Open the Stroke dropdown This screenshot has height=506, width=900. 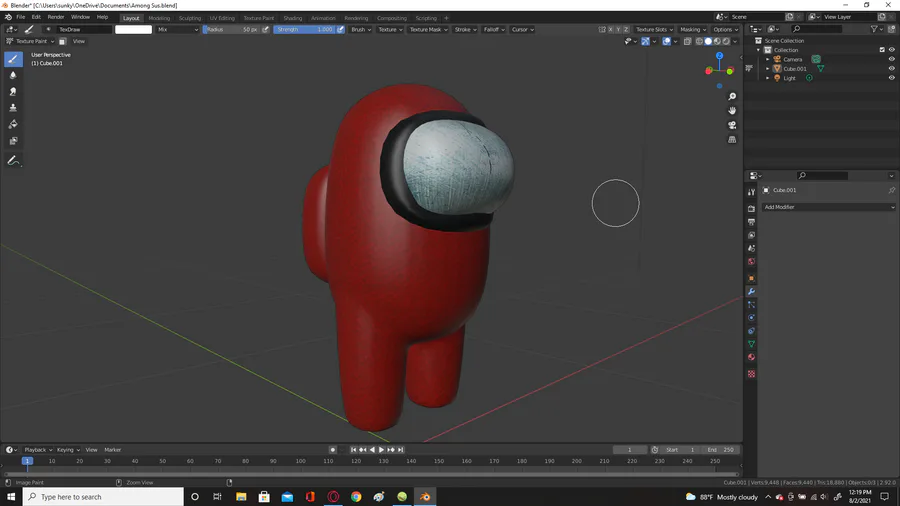[x=465, y=29]
